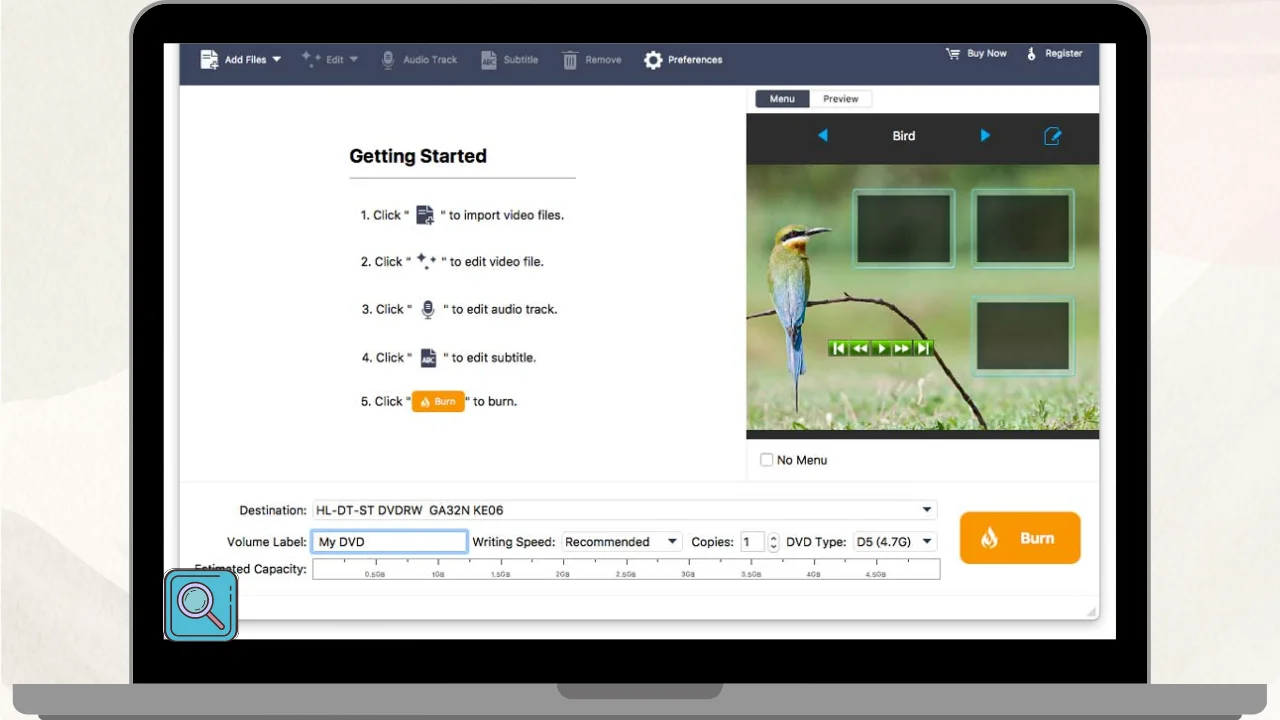
Task: Click the magnifier icon at bottom left
Action: [x=200, y=605]
